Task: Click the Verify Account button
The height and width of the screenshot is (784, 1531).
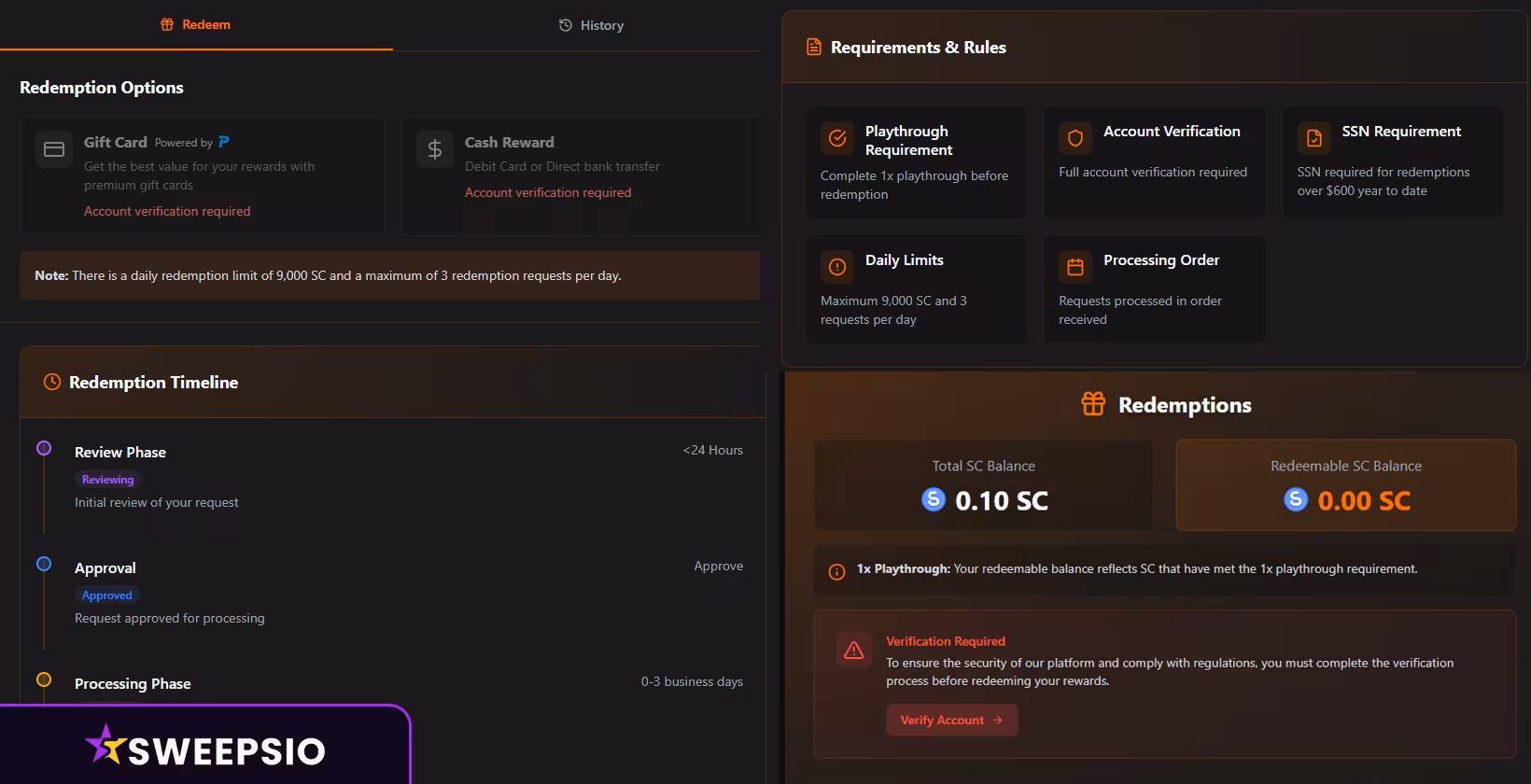Action: point(951,720)
